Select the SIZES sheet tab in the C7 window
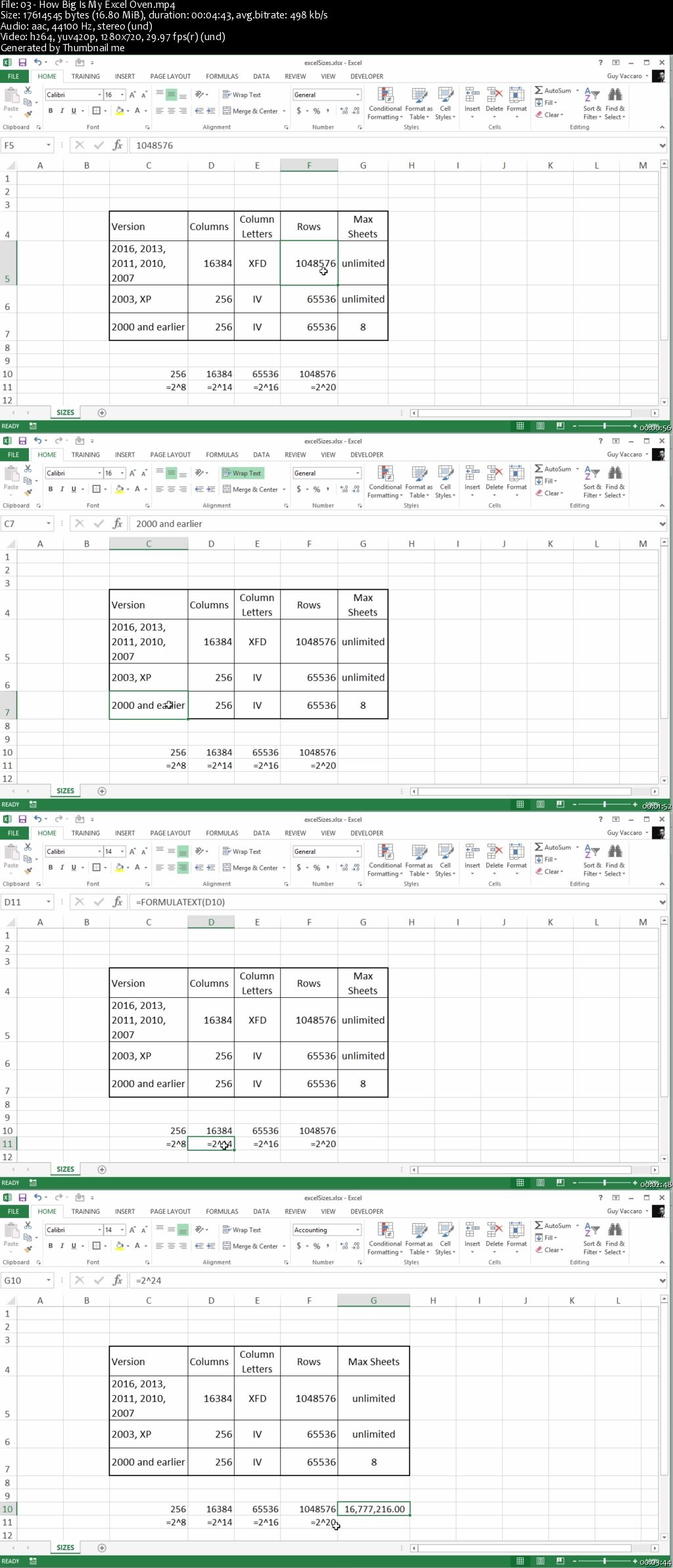This screenshot has height=1568, width=673. point(65,791)
